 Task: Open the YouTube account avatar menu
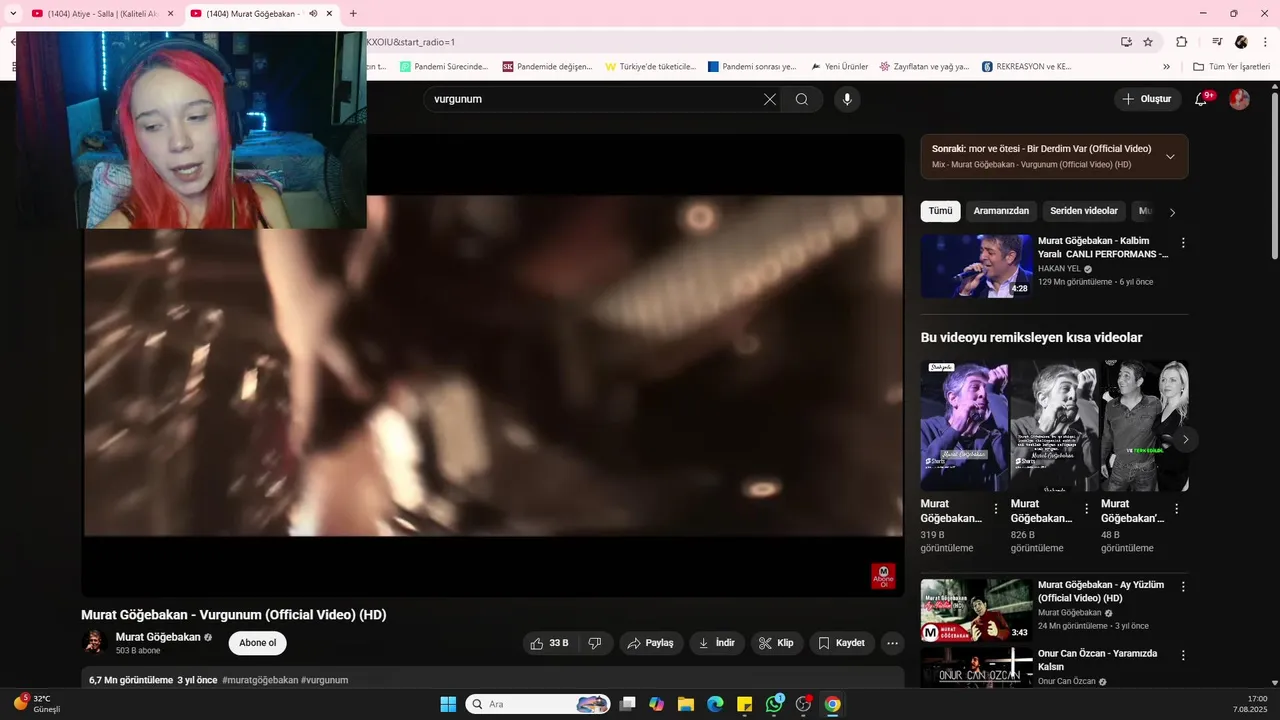coord(1239,99)
